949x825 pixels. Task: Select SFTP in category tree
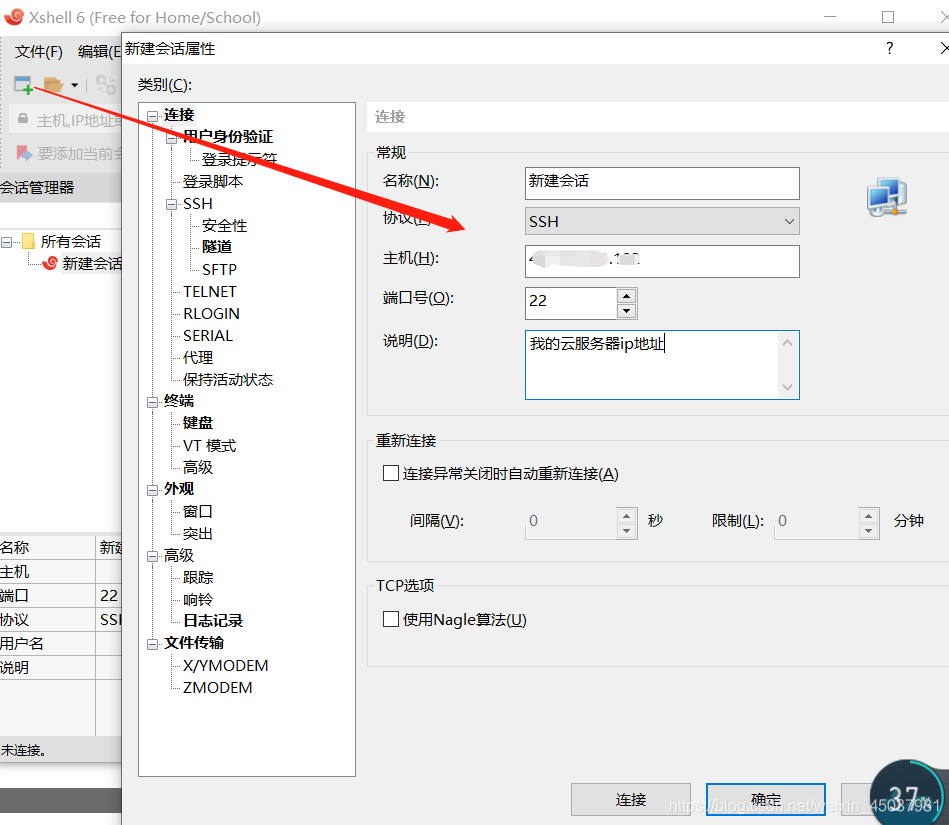[x=219, y=269]
